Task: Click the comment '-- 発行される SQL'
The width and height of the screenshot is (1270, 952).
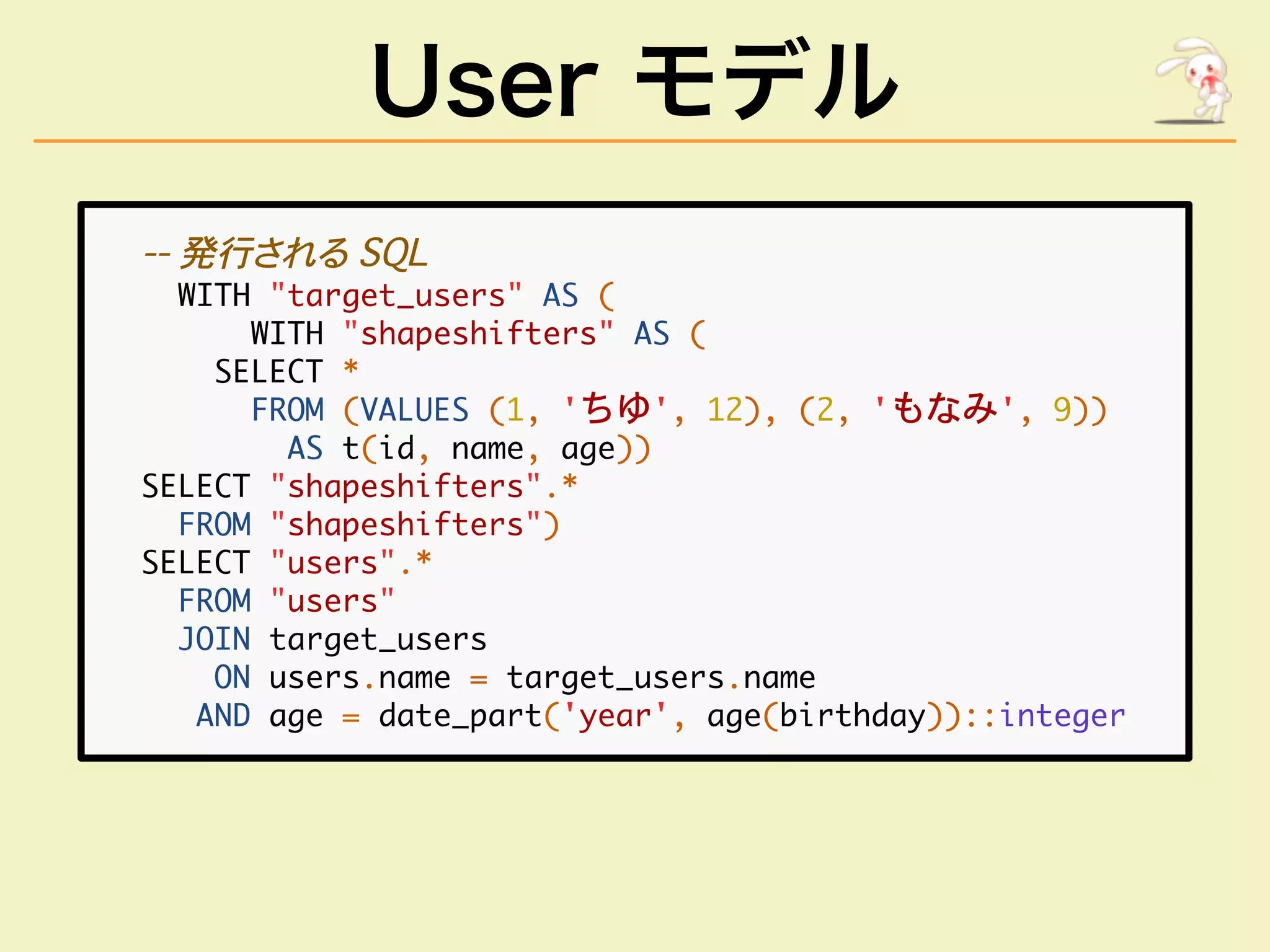Action: [285, 253]
